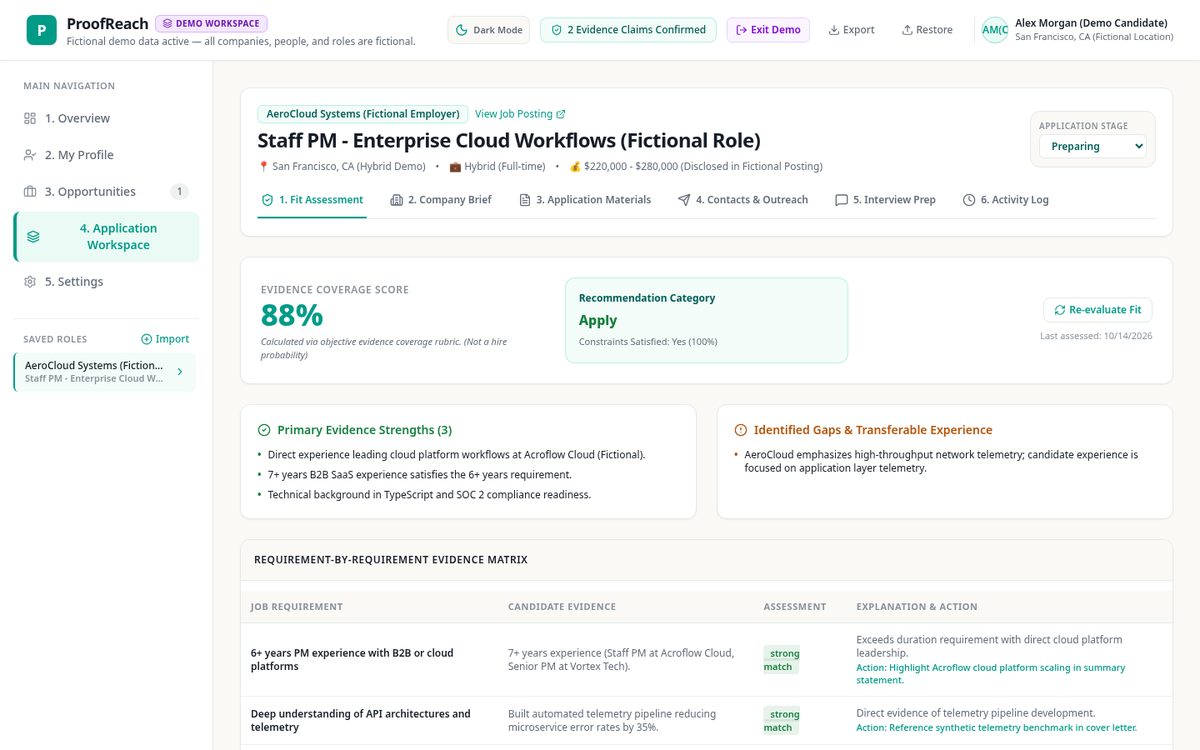1200x750 pixels.
Task: Switch to the Company Brief tab
Action: tap(441, 200)
